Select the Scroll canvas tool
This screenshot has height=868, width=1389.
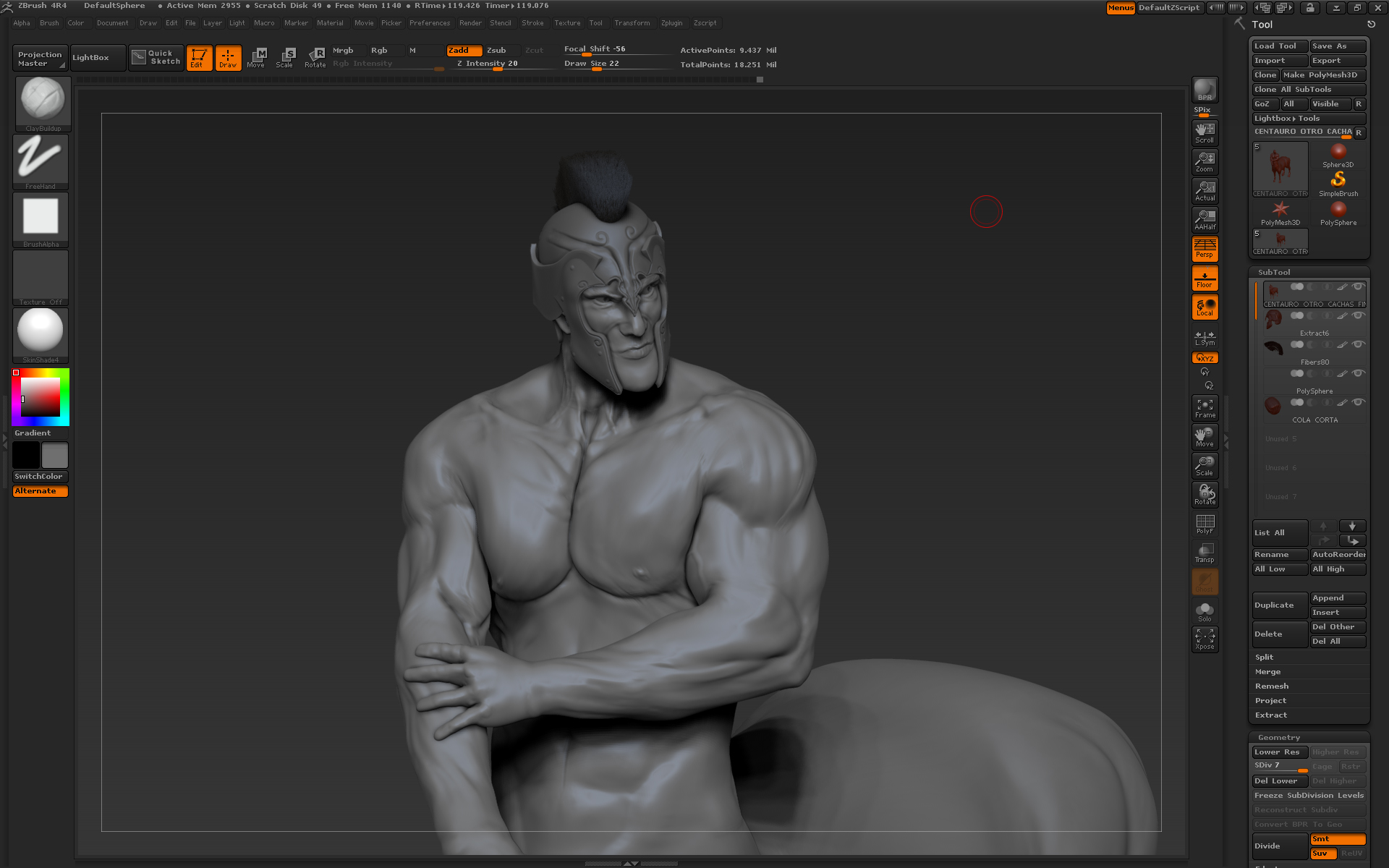[x=1205, y=132]
